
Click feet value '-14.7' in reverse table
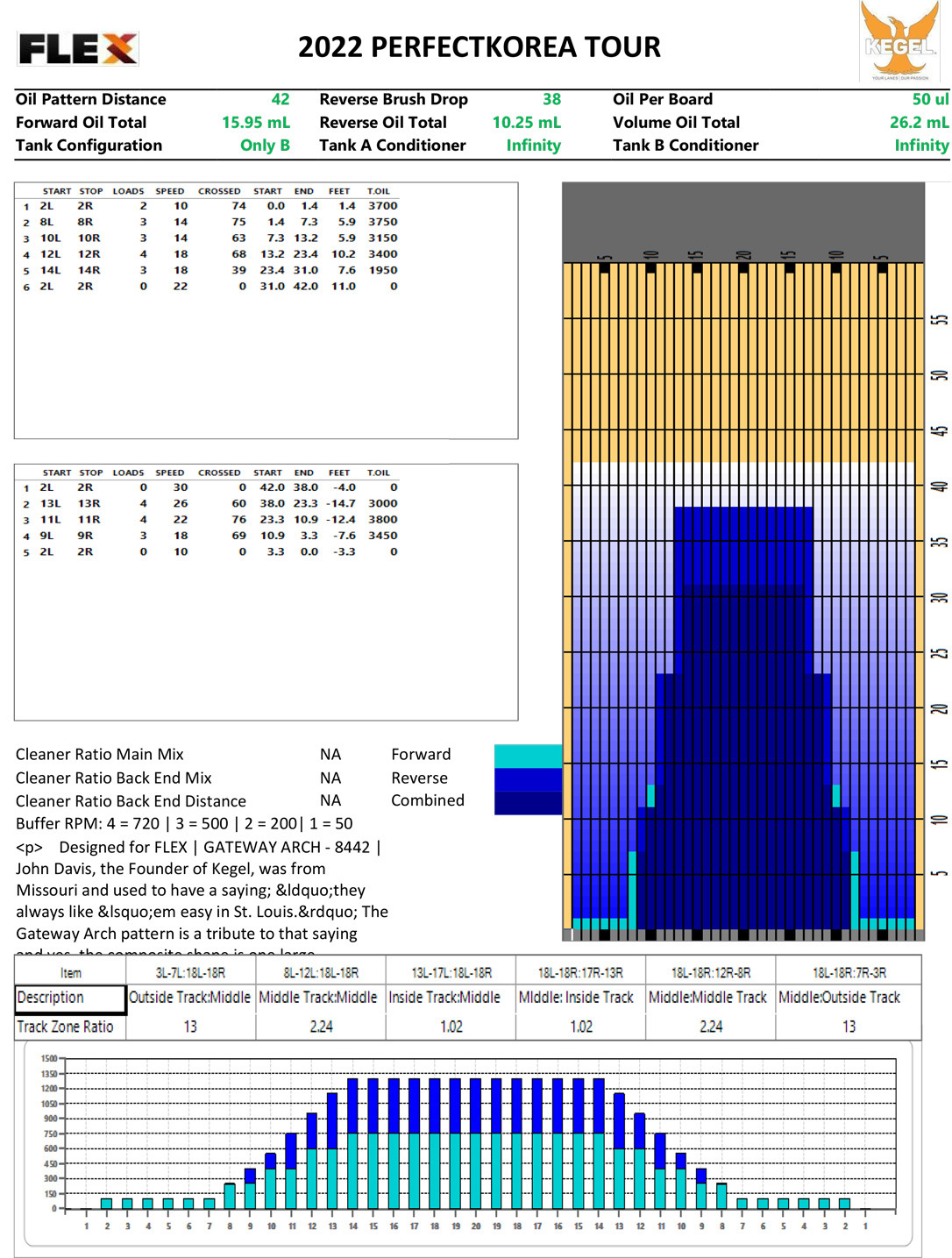pyautogui.click(x=340, y=503)
